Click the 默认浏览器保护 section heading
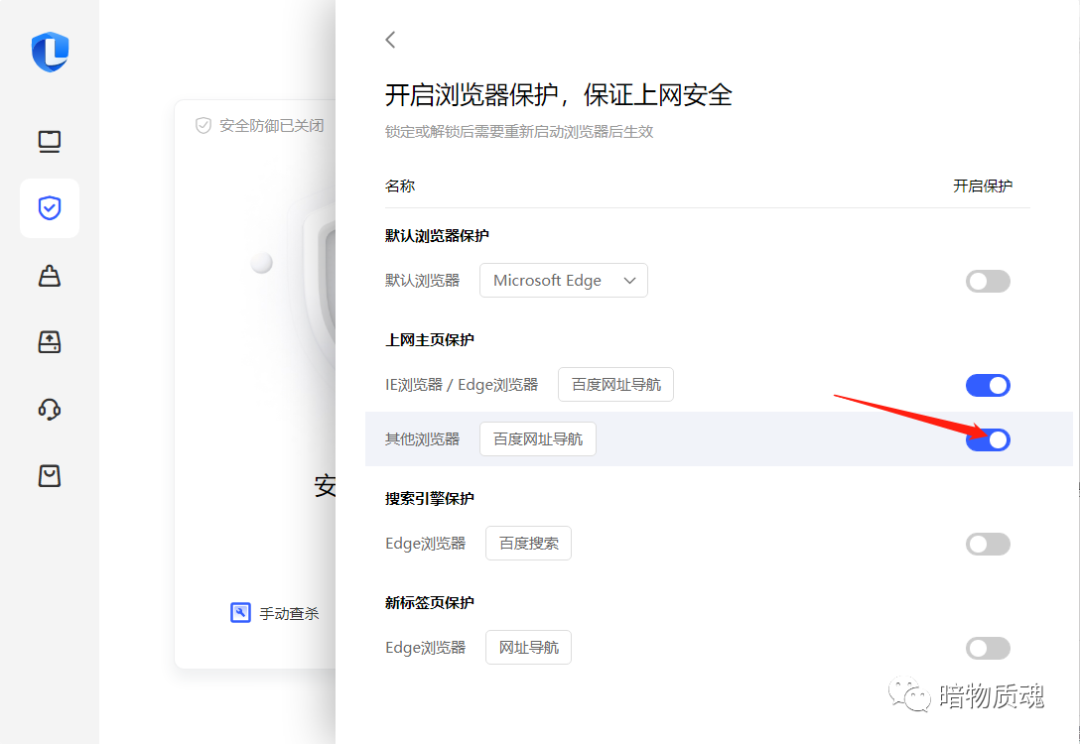Viewport: 1080px width, 744px height. [437, 236]
